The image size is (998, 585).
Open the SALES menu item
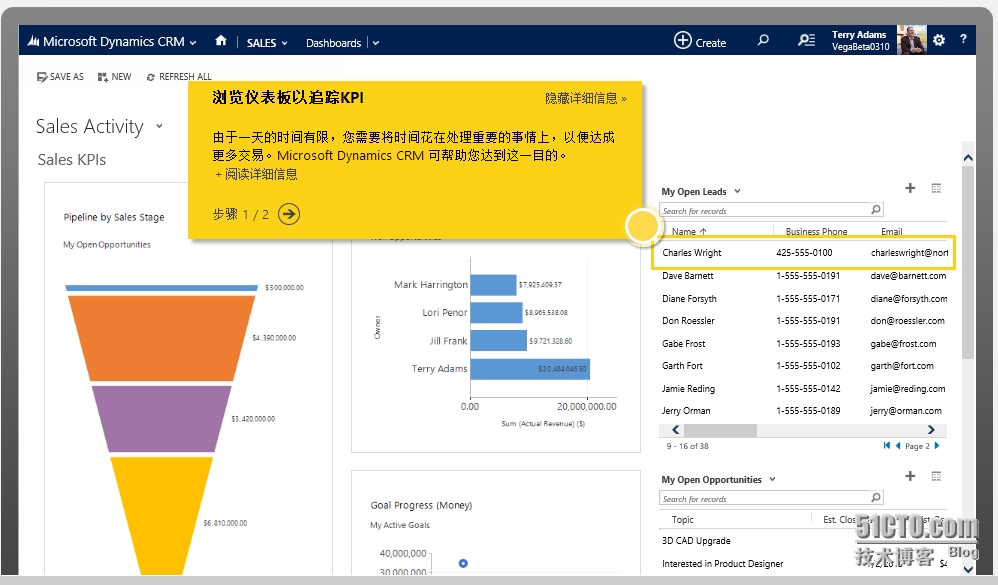tap(262, 43)
